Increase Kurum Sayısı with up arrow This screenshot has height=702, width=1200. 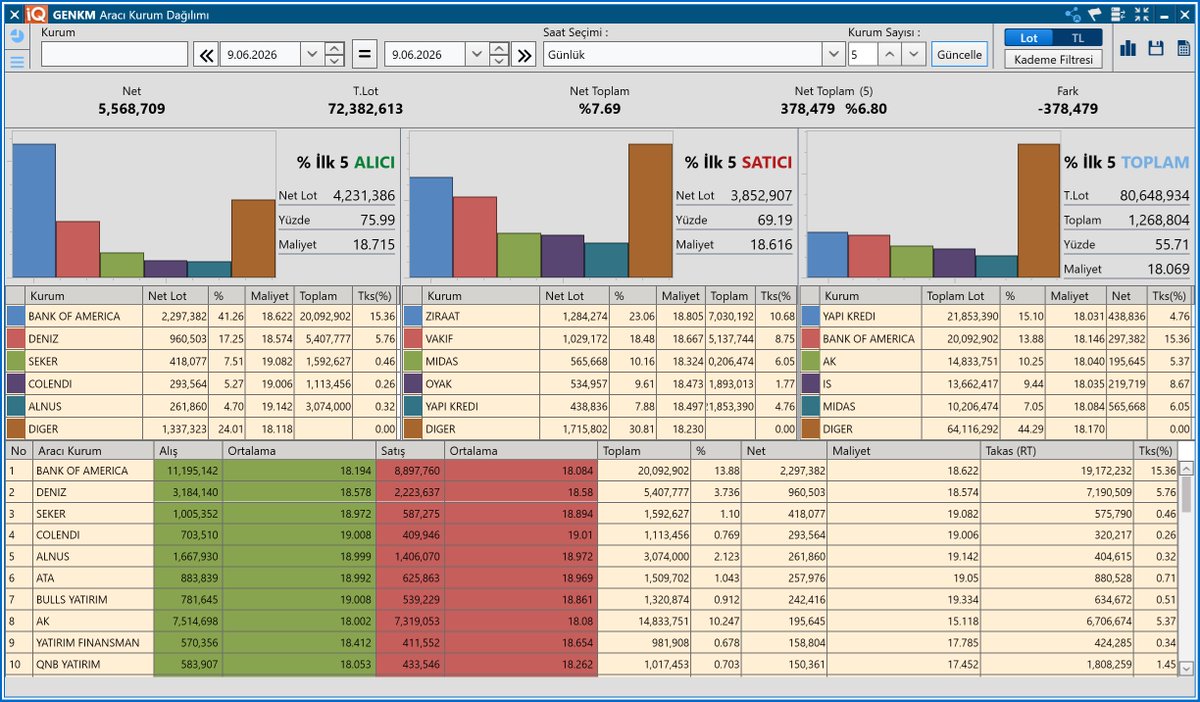pyautogui.click(x=890, y=54)
